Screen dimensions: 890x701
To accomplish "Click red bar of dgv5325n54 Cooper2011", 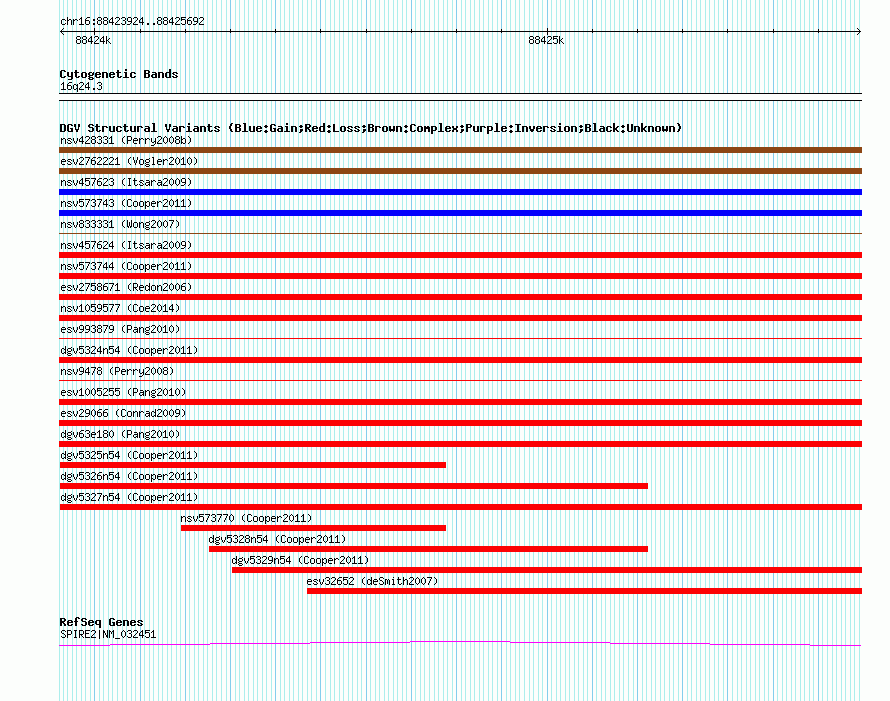I will [253, 465].
